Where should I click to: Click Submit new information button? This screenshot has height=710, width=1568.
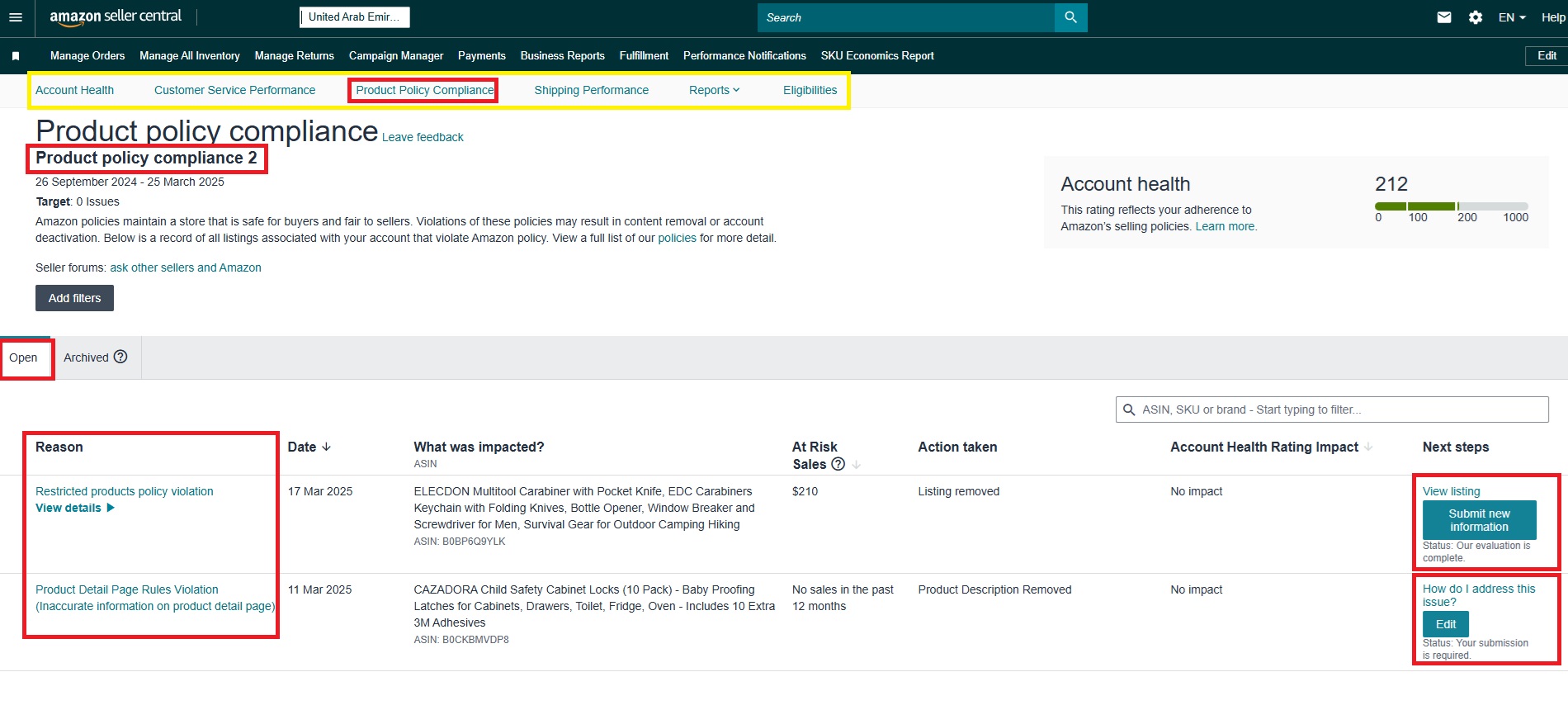click(1479, 520)
